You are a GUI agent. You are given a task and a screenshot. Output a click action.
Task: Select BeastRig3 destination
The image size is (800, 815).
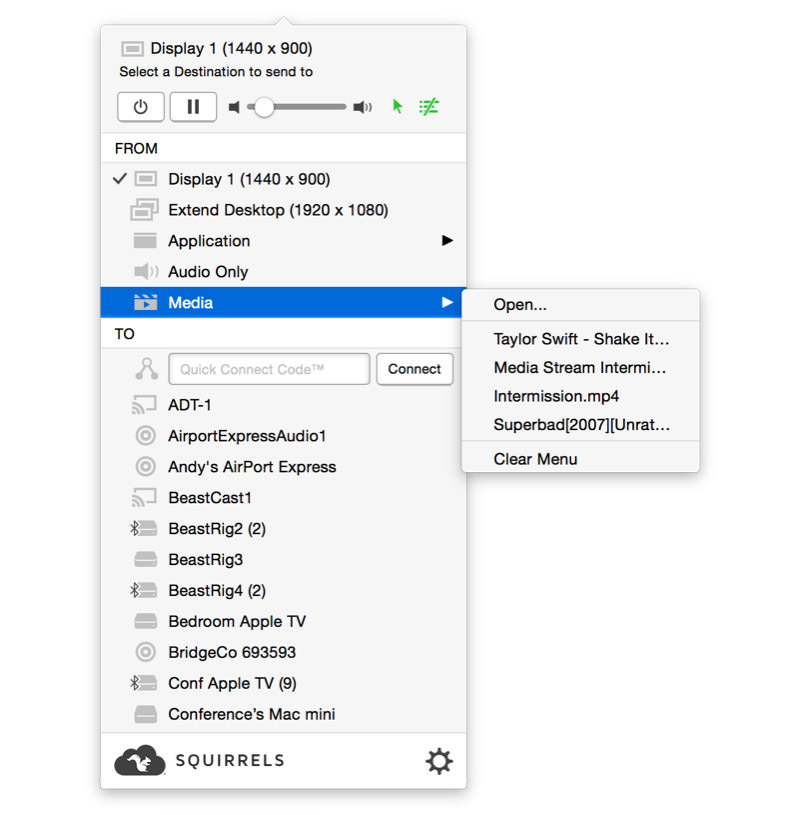point(283,560)
